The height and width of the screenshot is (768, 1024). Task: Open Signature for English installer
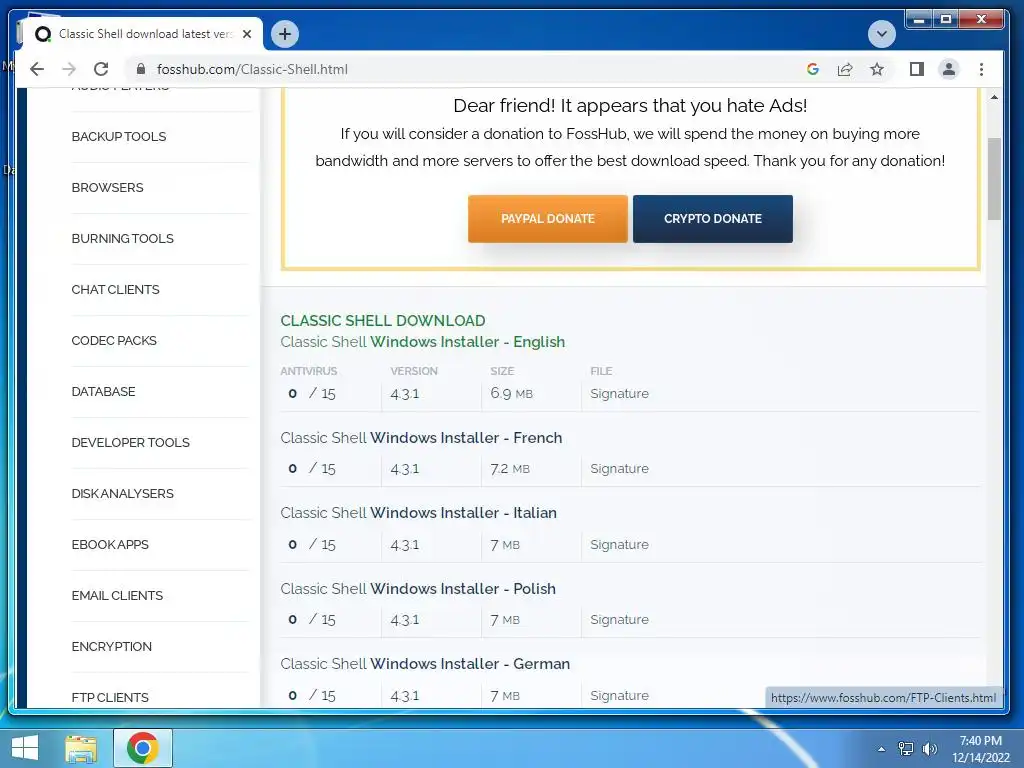click(619, 393)
